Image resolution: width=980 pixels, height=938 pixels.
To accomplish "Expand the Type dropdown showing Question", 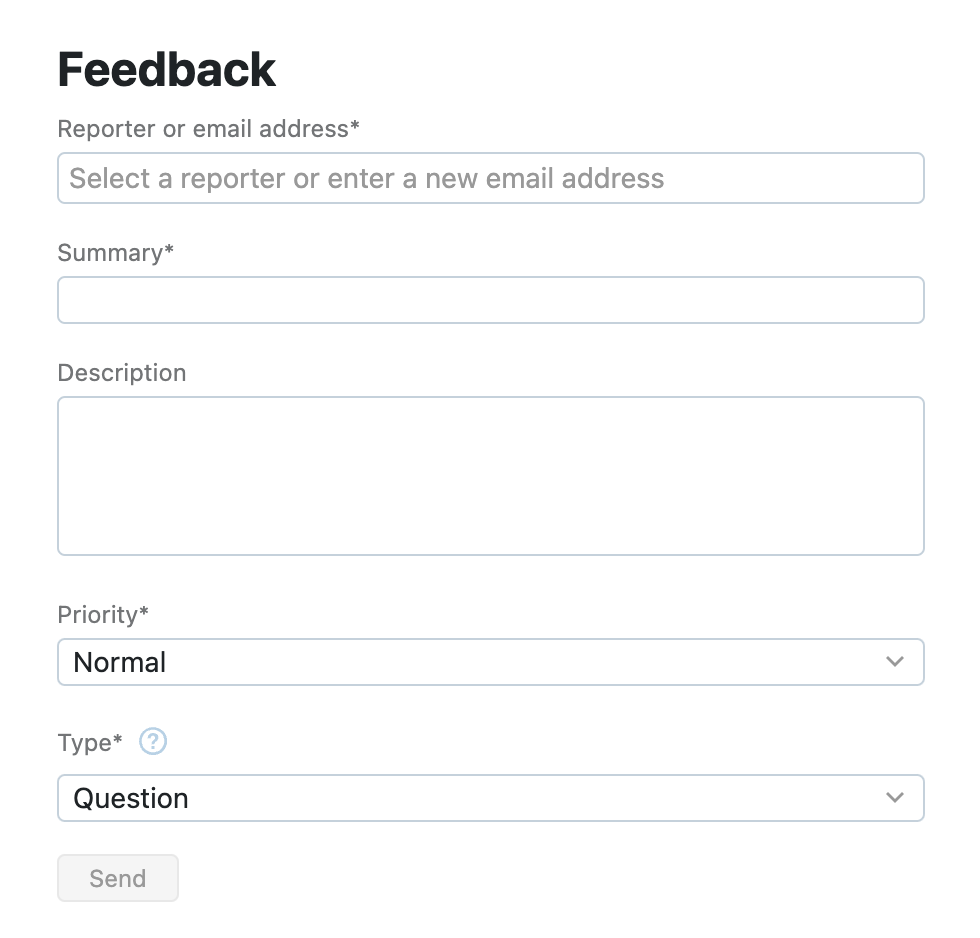I will click(x=490, y=798).
